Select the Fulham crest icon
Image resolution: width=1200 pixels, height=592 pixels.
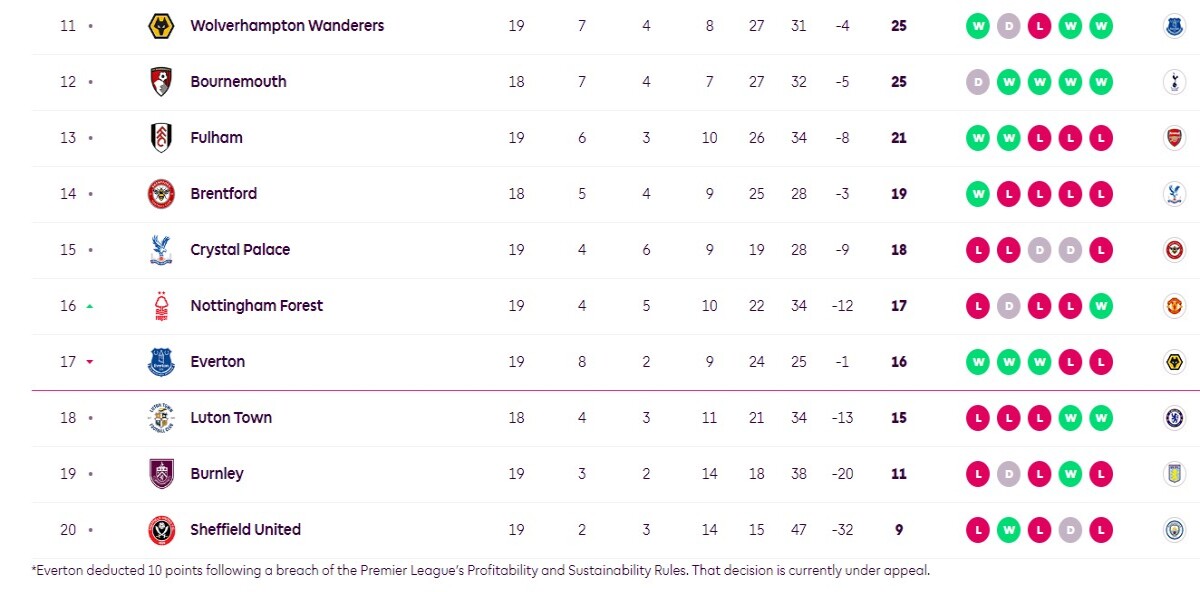pos(161,138)
